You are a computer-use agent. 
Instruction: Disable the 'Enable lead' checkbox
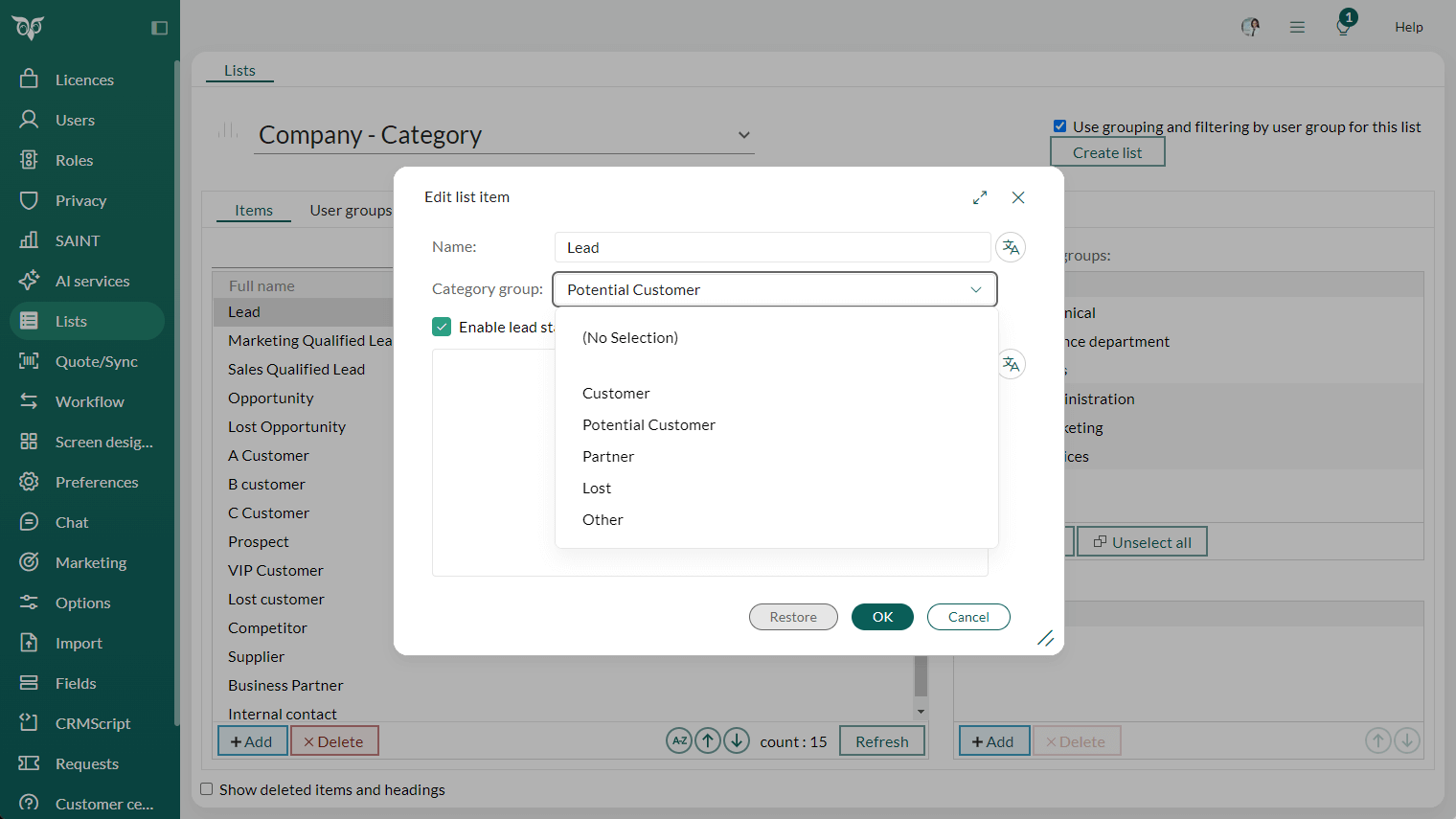click(442, 326)
